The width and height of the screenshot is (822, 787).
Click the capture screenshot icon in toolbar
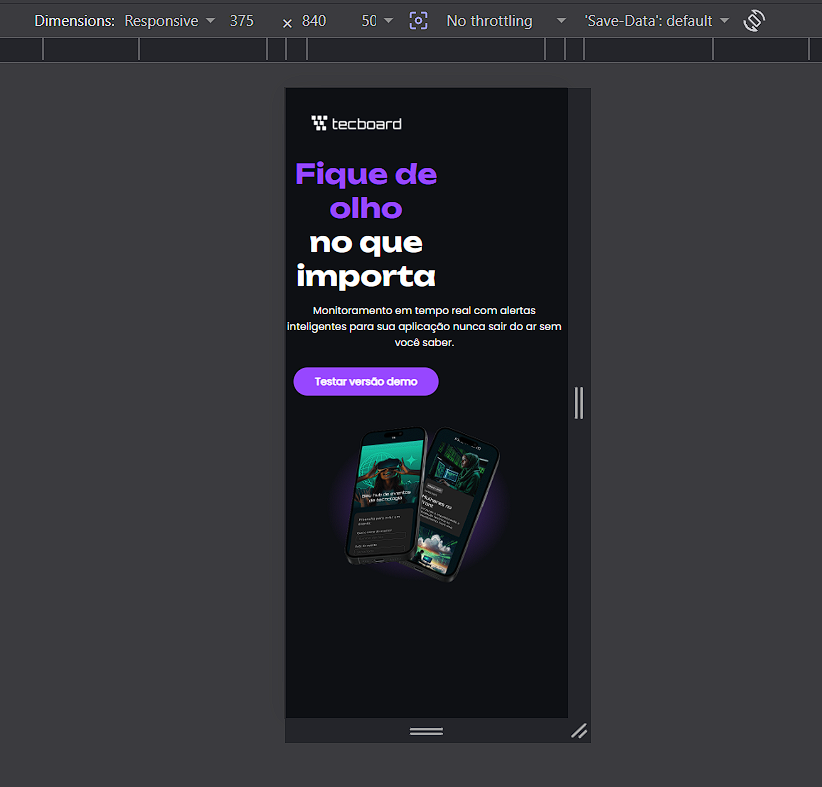(418, 21)
